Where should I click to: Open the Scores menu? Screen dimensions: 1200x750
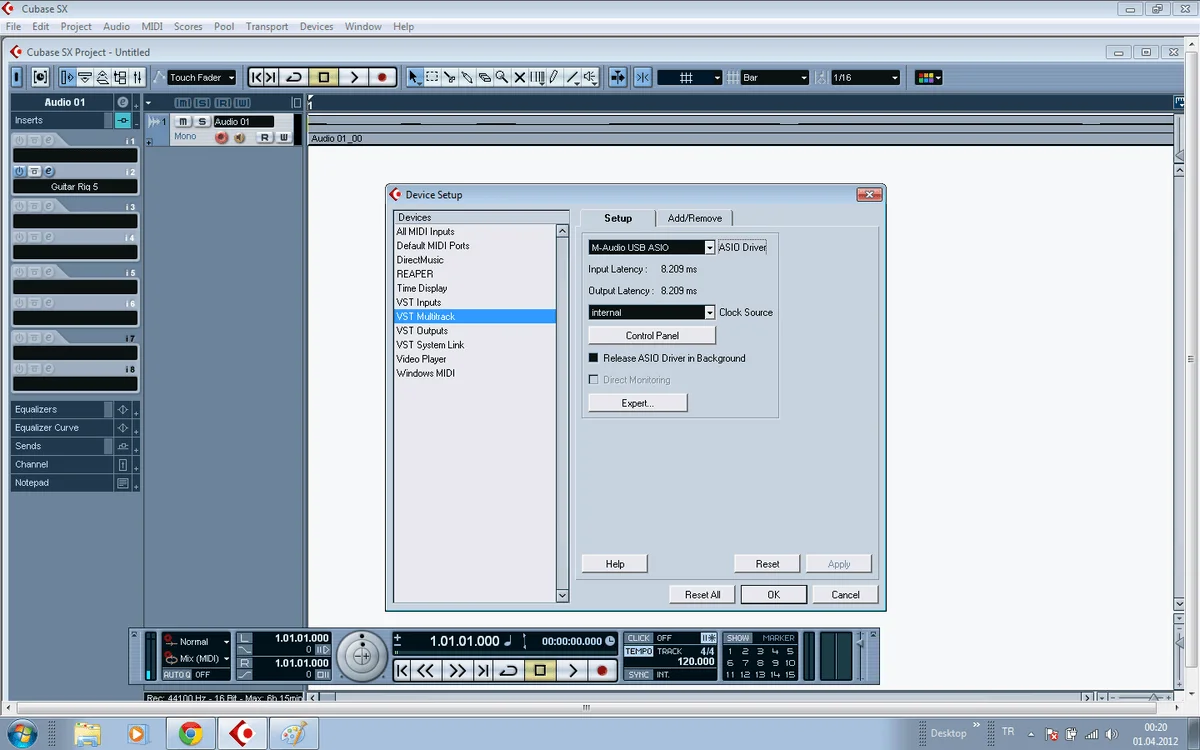coord(188,26)
